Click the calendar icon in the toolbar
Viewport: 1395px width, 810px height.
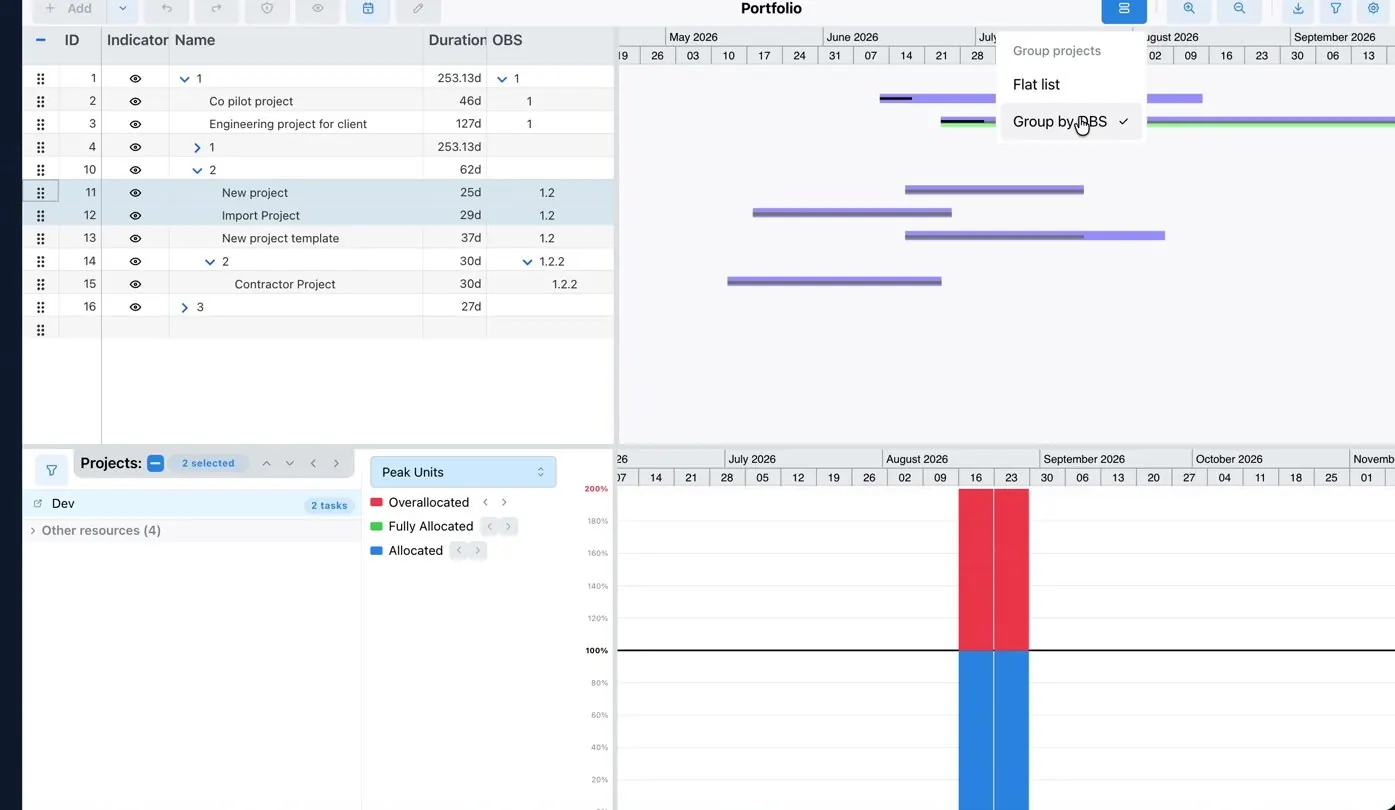[368, 9]
